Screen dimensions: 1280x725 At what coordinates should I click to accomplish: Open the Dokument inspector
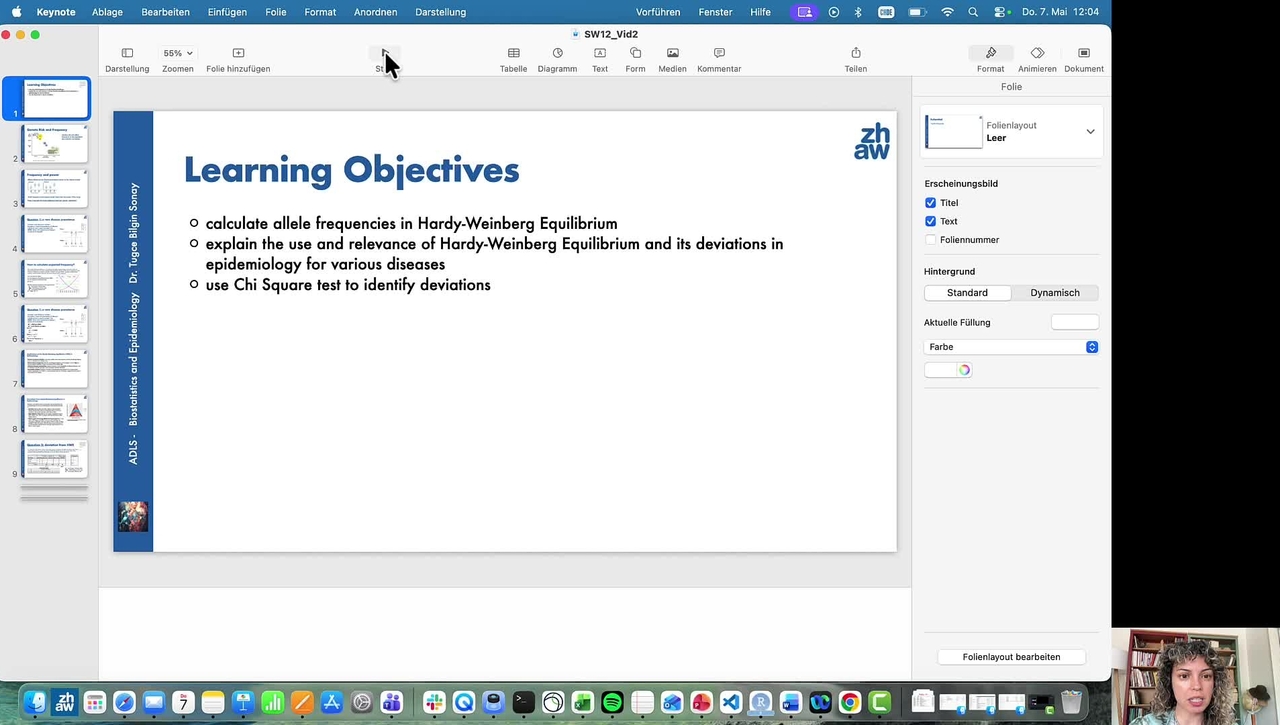pyautogui.click(x=1084, y=60)
